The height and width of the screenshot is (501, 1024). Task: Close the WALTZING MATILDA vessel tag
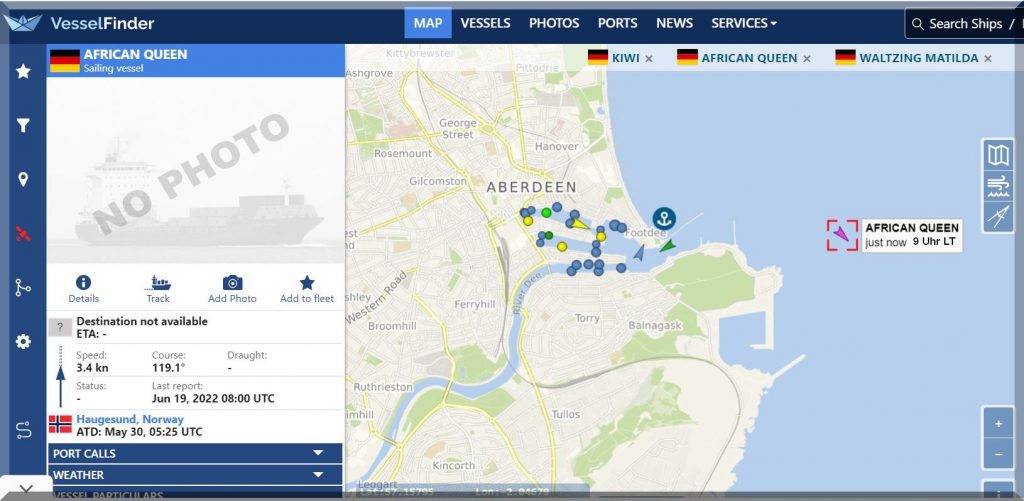pyautogui.click(x=988, y=59)
